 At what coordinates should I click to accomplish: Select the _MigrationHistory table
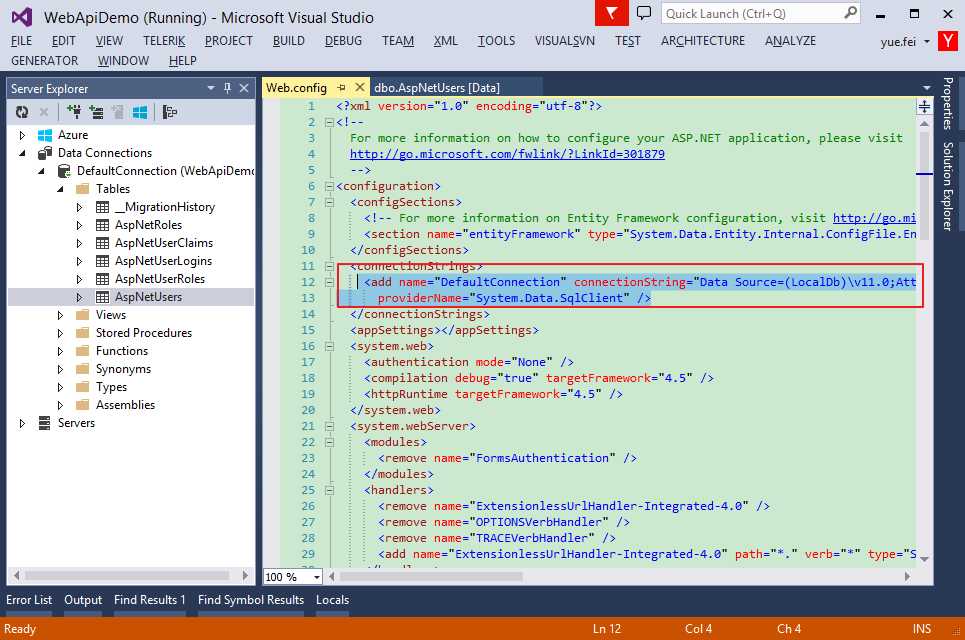coord(165,207)
